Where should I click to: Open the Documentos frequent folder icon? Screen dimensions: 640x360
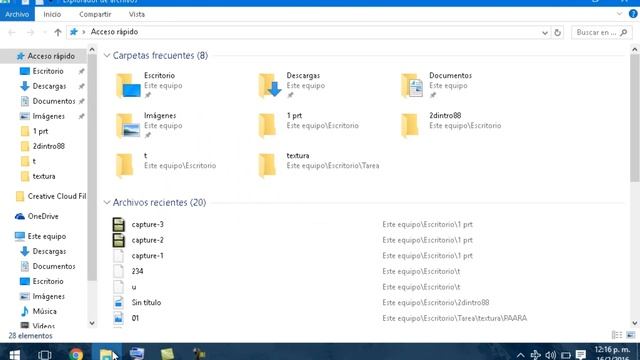click(412, 85)
